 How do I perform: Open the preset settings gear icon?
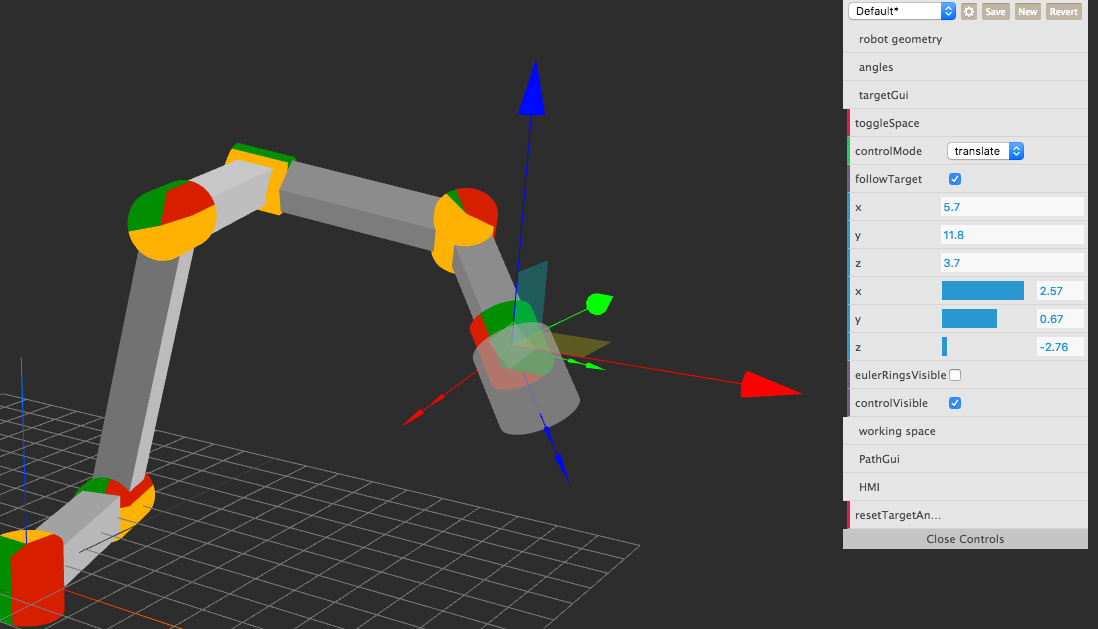(x=968, y=11)
